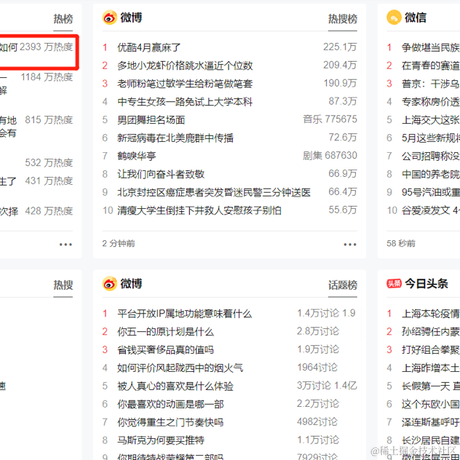The height and width of the screenshot is (460, 460).
Task: Open the three-dot menu of Weibo 热搜榜 card
Action: pos(350,244)
